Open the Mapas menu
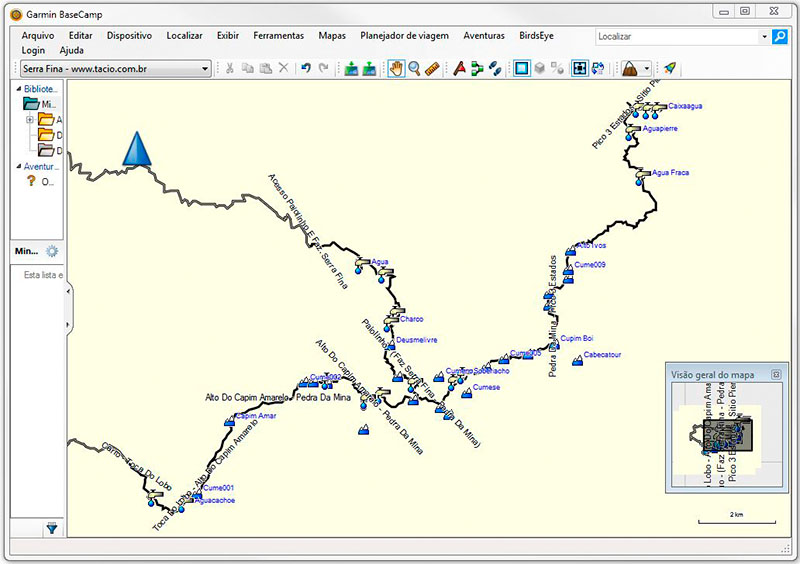 click(332, 36)
